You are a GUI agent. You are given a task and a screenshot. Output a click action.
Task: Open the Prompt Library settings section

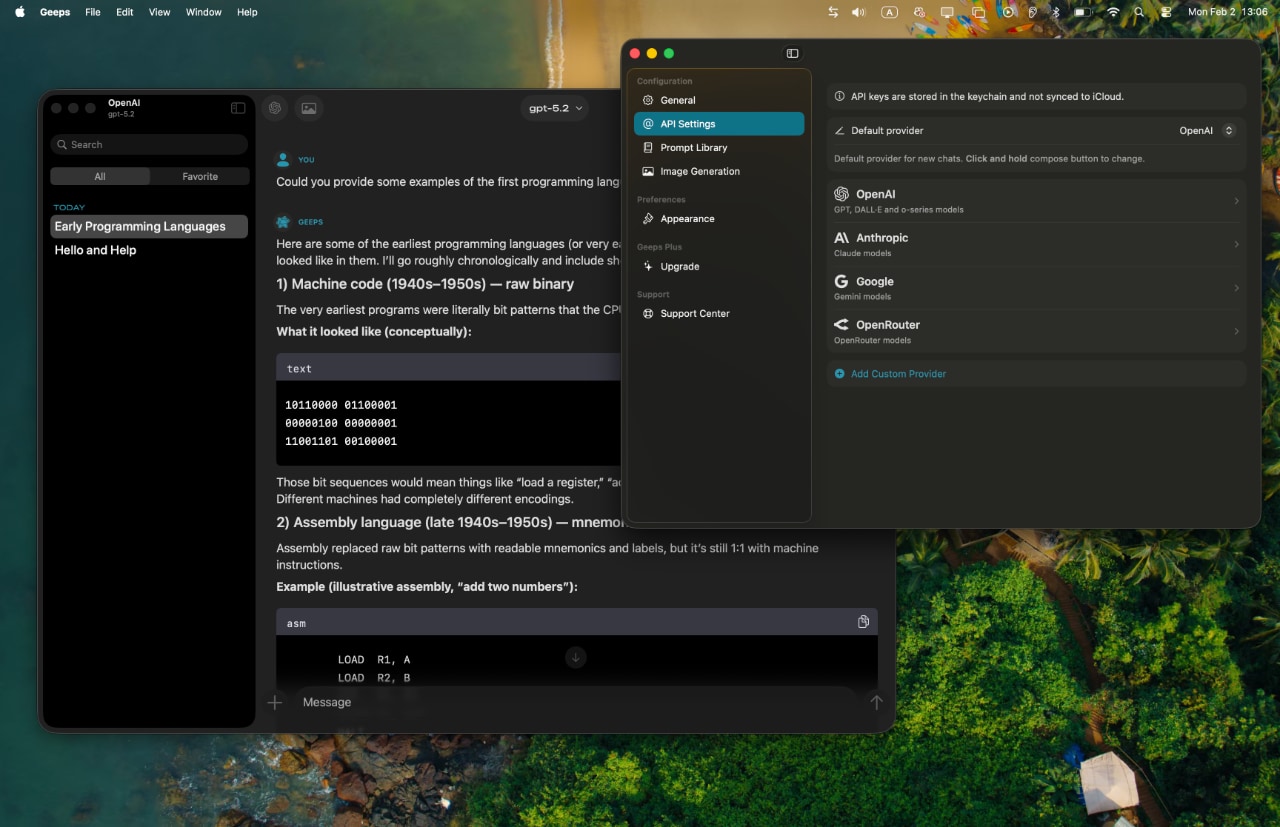[x=693, y=148]
